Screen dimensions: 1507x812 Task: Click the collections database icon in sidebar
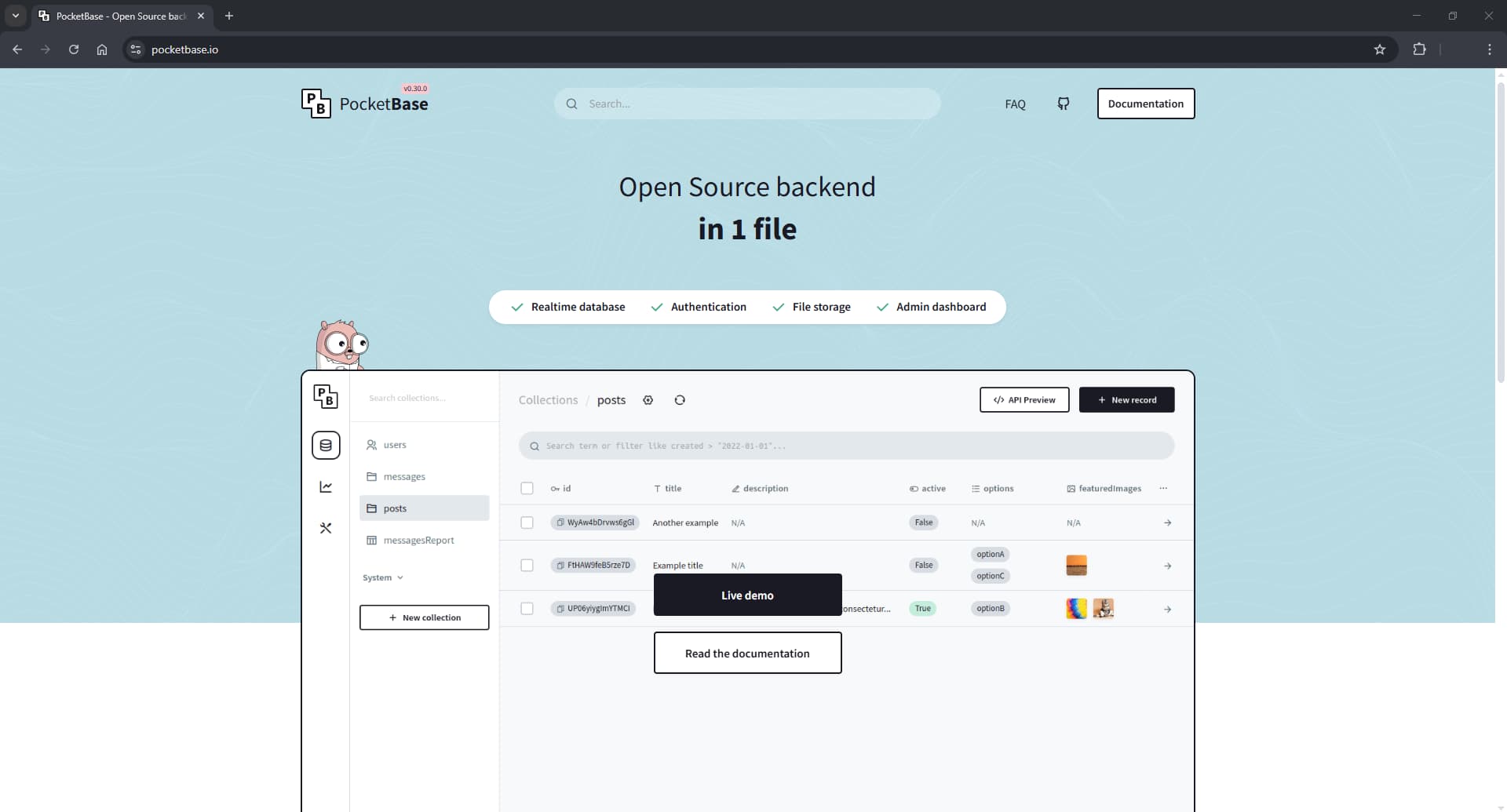[x=326, y=446]
